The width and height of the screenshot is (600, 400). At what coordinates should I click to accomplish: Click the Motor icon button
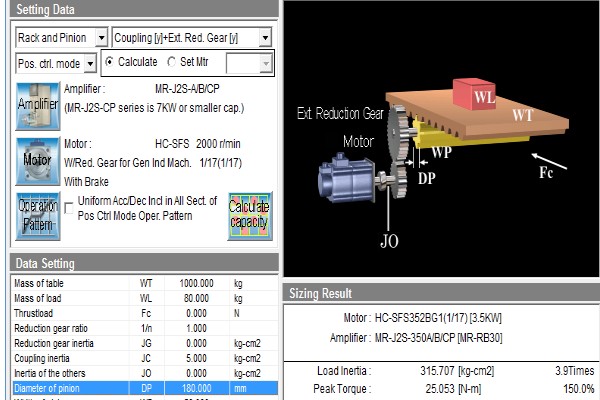point(37,159)
